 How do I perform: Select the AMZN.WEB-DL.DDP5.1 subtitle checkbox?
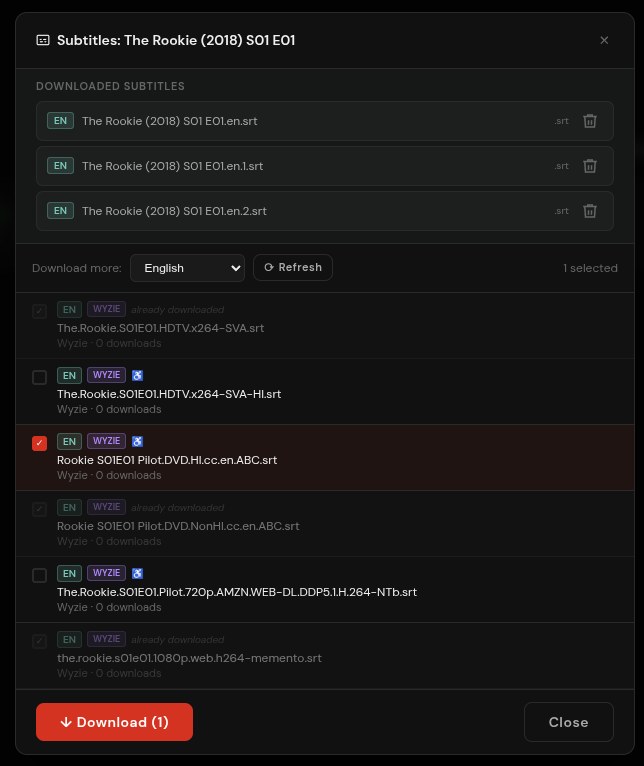pos(40,575)
